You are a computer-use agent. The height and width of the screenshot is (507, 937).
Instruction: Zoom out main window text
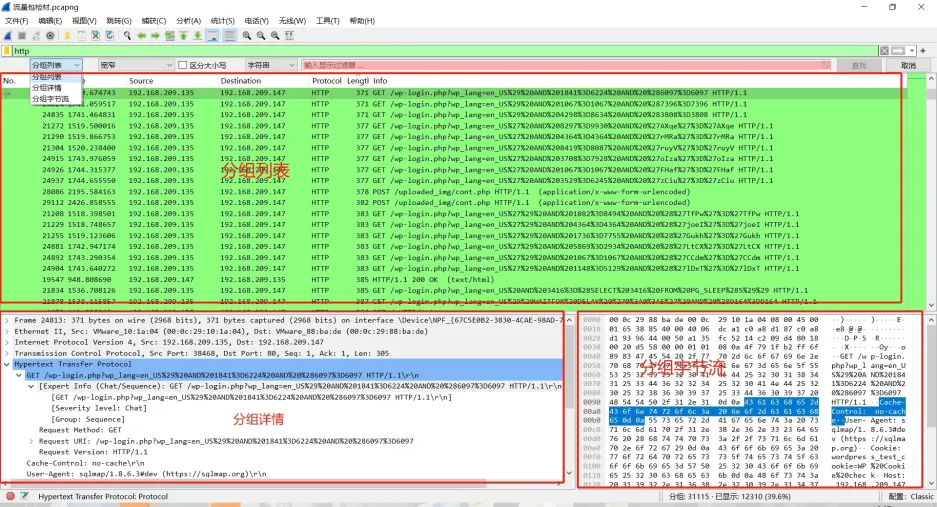(x=261, y=36)
